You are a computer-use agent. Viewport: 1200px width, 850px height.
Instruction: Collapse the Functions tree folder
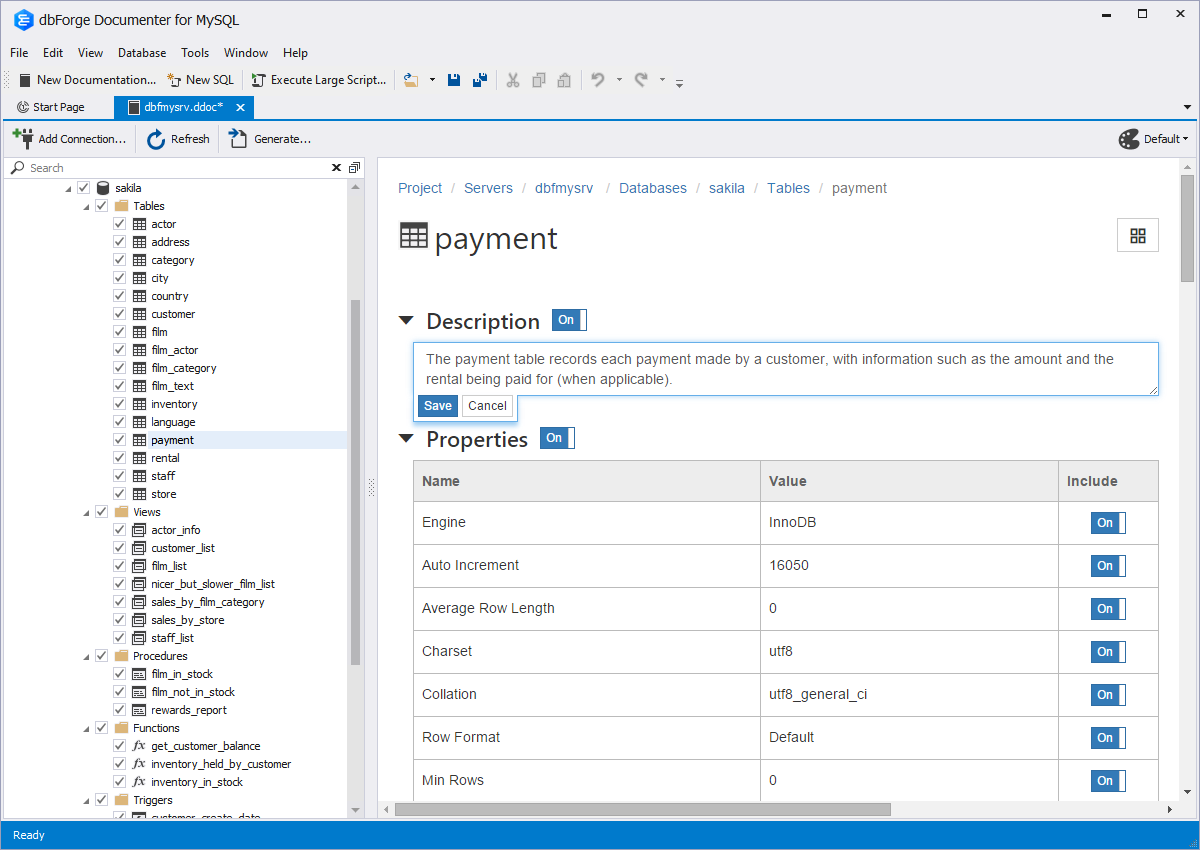(86, 728)
